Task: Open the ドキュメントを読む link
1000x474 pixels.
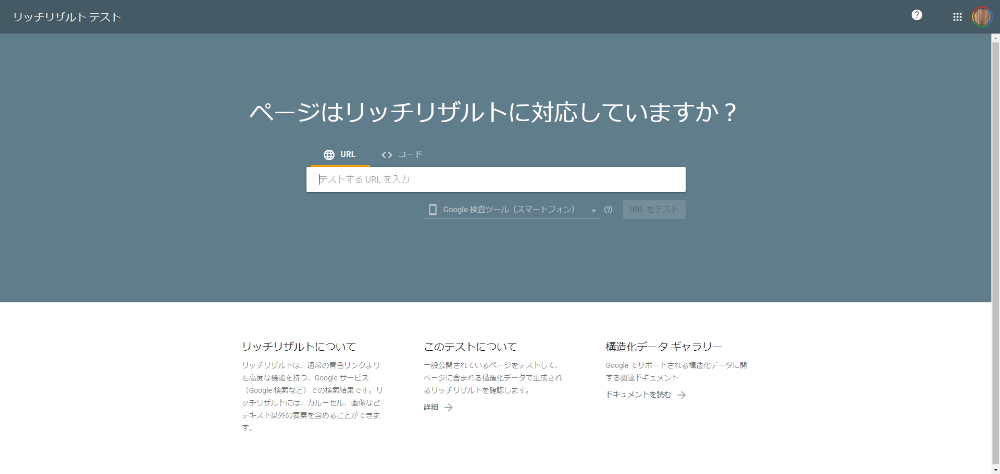Action: tap(638, 395)
